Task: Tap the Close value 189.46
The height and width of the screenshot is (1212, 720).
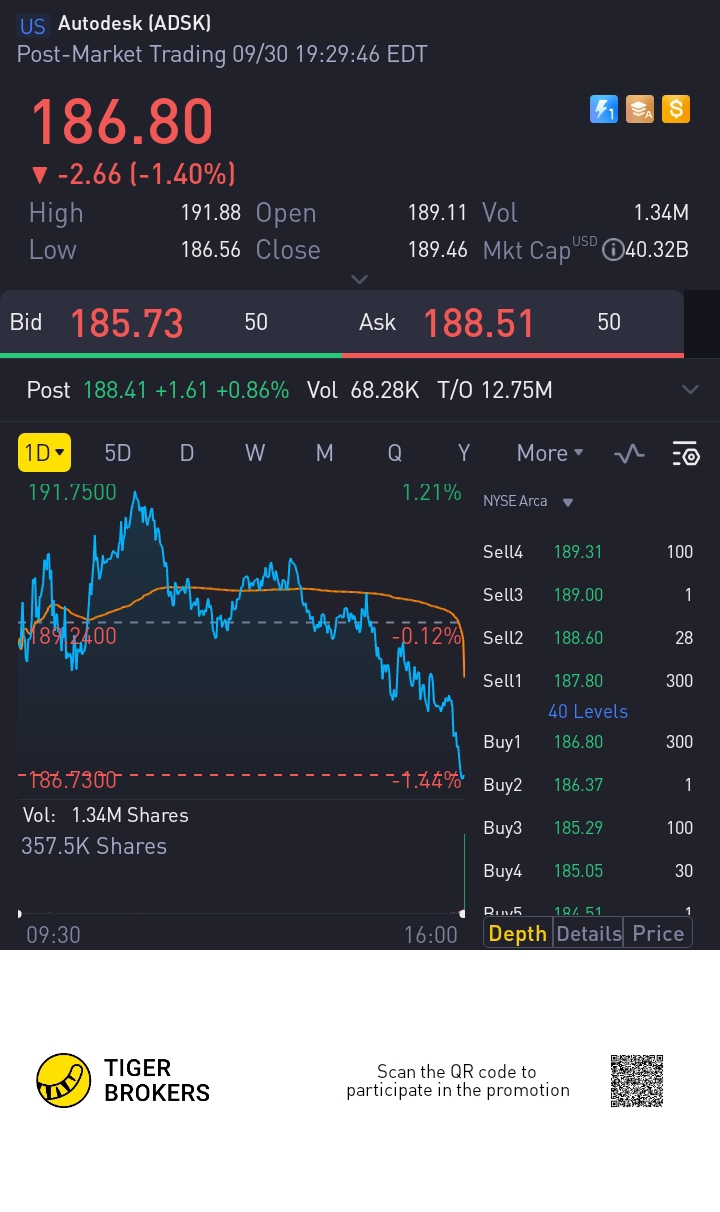Action: click(437, 250)
